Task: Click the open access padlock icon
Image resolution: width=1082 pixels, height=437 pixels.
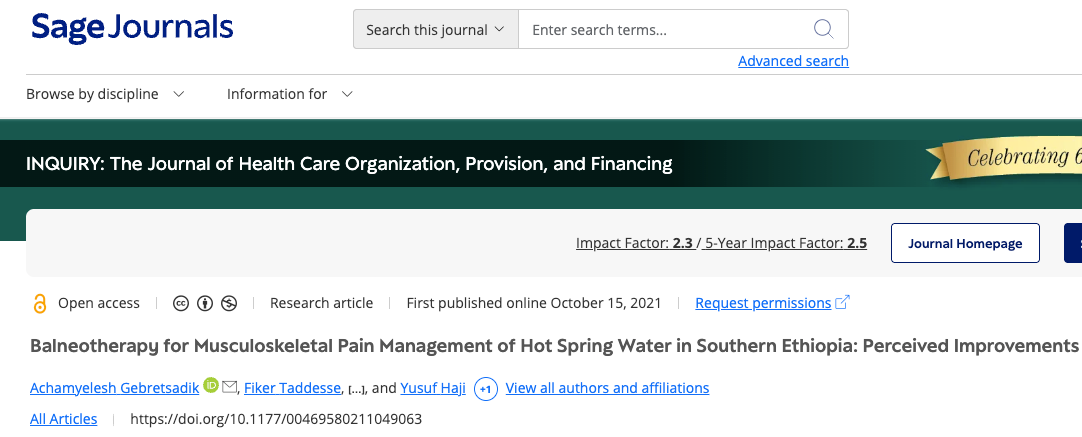Action: (40, 303)
